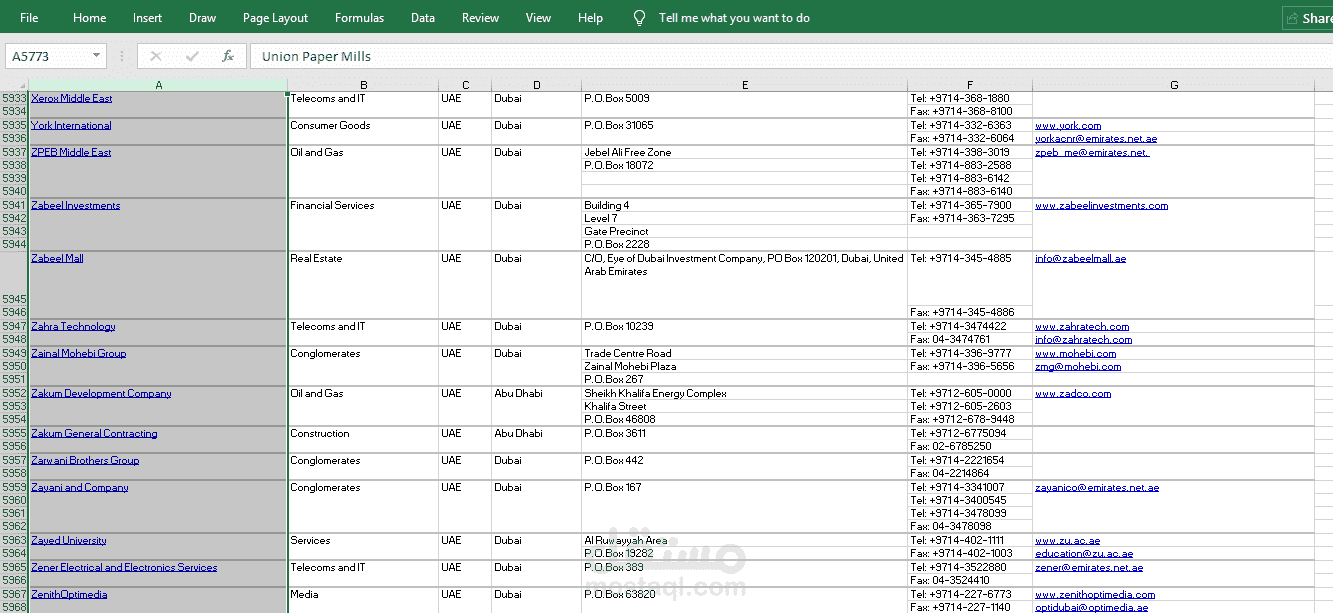Click the formula bar enter checkmark icon
The image size is (1333, 613).
(192, 57)
